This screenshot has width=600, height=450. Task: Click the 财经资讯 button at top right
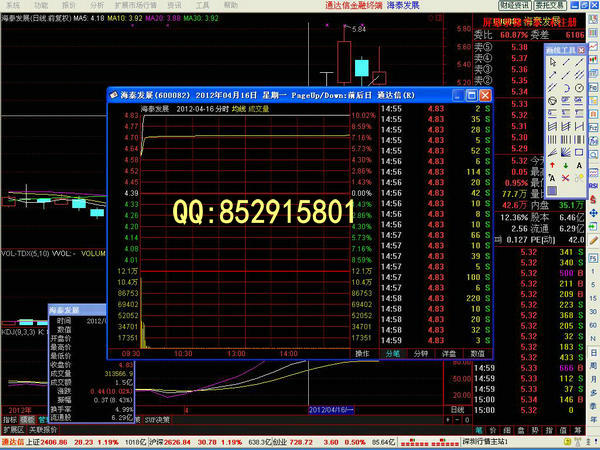[517, 5]
